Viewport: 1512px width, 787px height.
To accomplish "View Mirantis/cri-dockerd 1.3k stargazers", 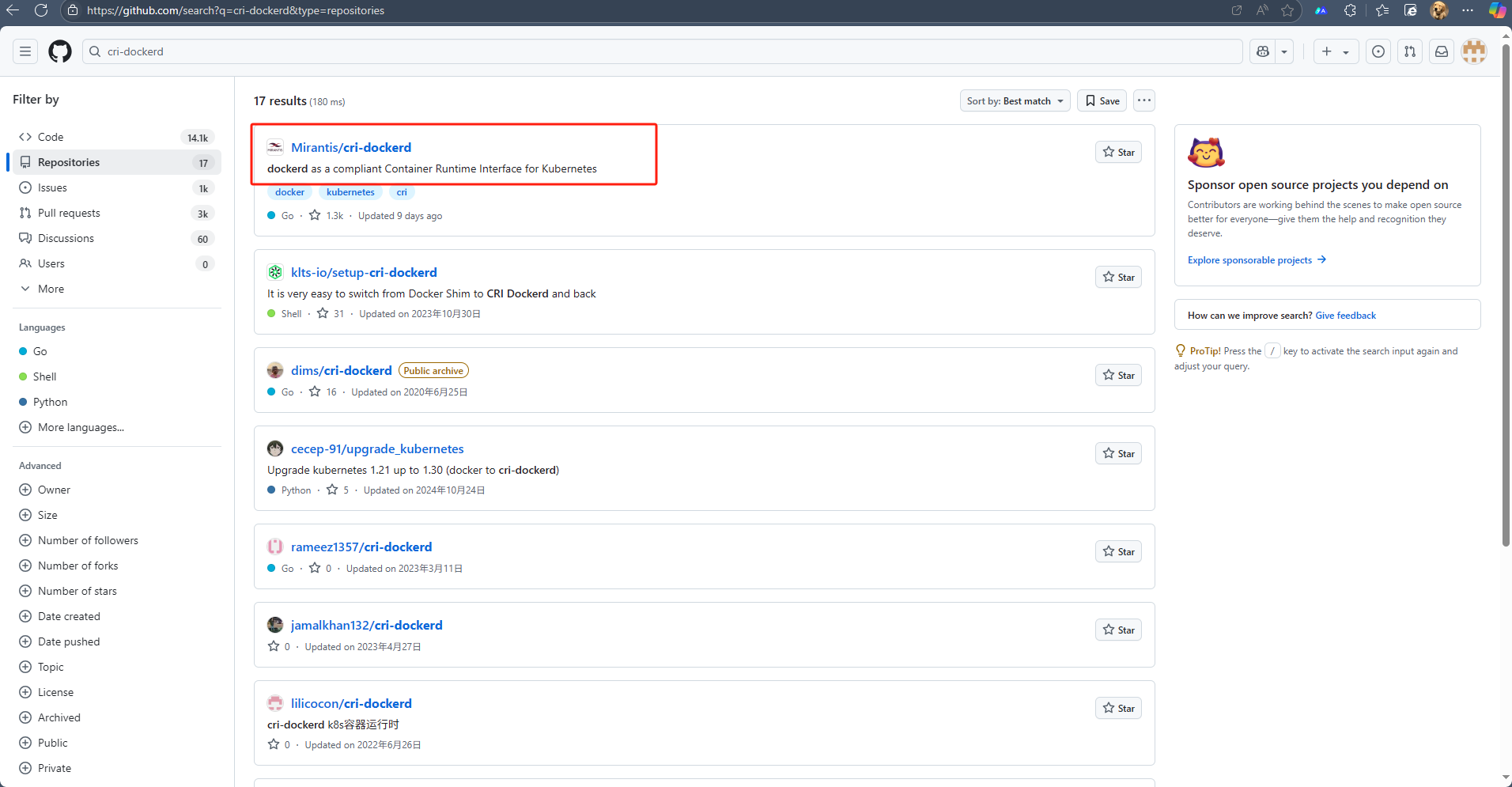I will pos(327,215).
